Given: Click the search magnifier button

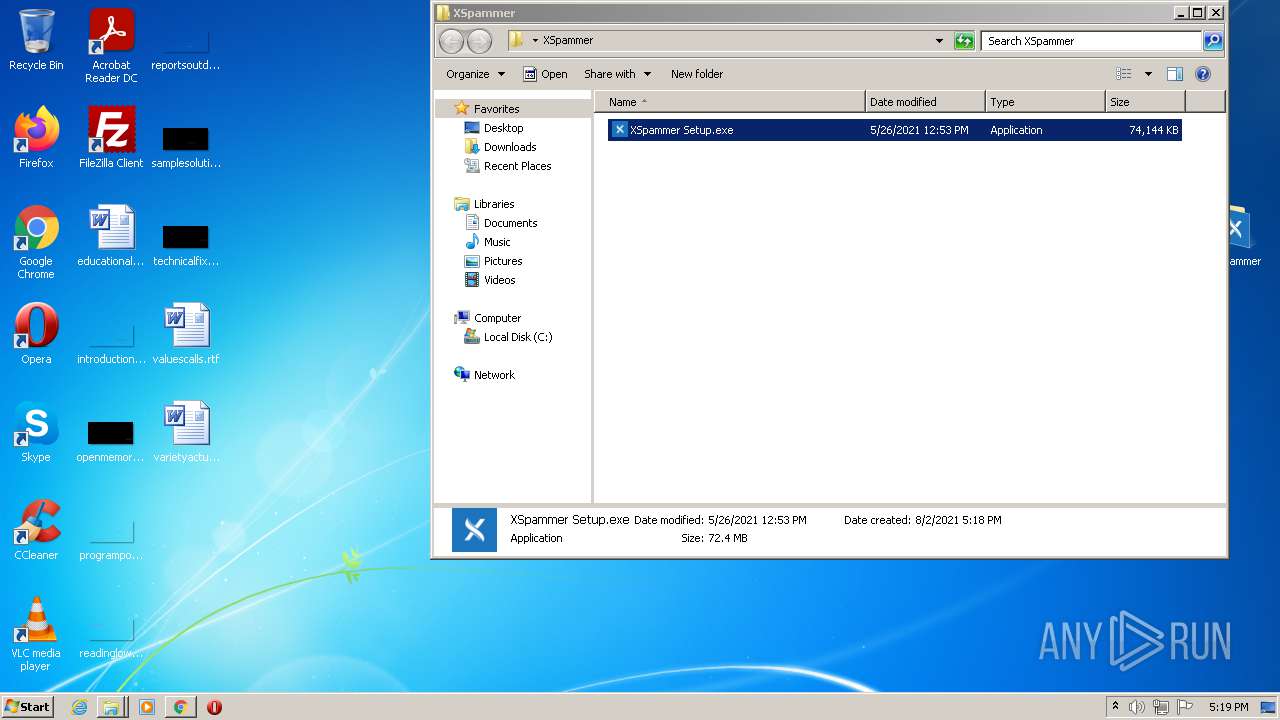Looking at the screenshot, I should coord(1213,41).
